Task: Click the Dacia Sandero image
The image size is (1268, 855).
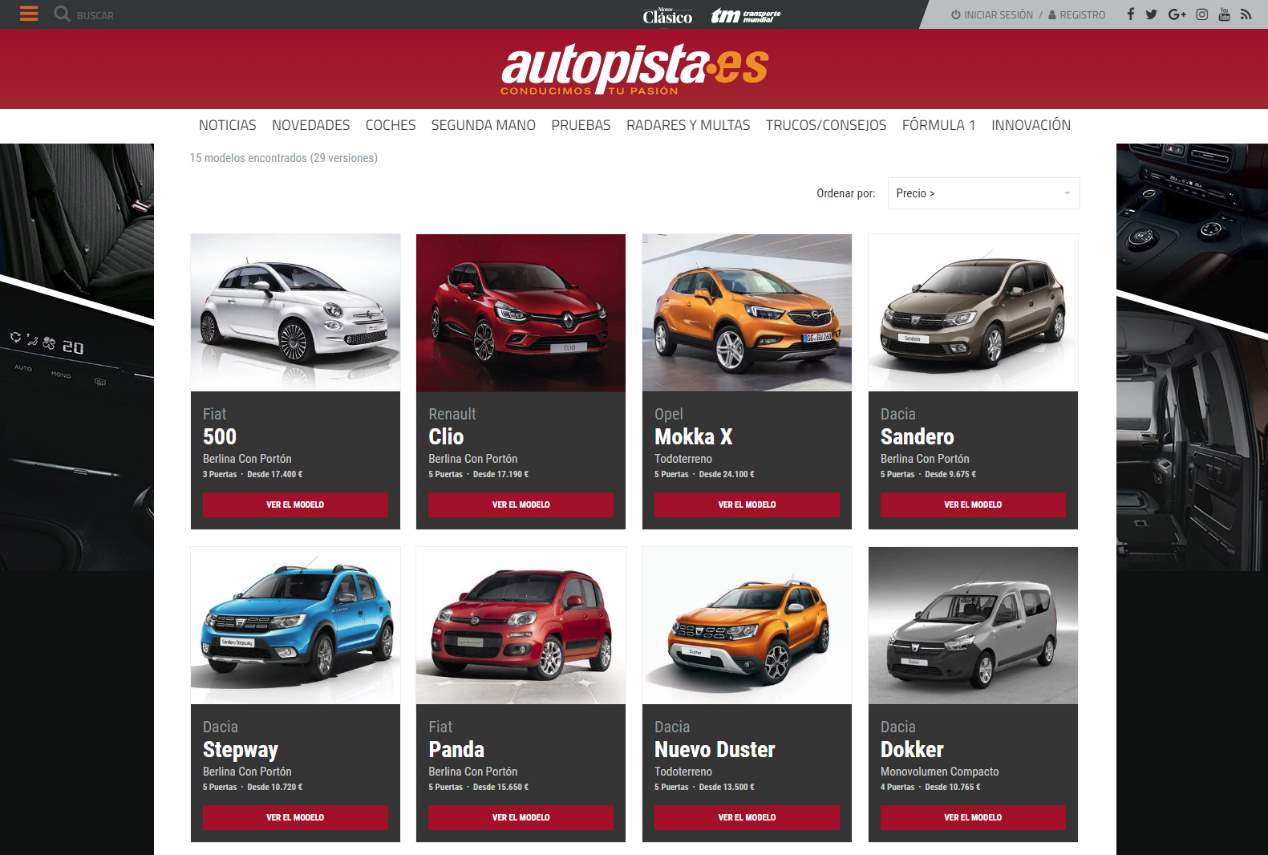Action: tap(973, 312)
